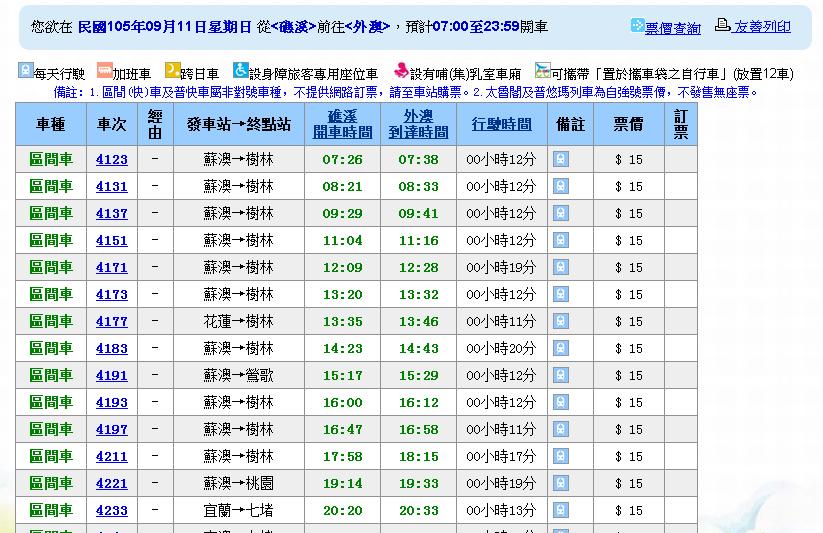Click daily service icon in row 4211
Image resolution: width=823 pixels, height=533 pixels.
561,456
